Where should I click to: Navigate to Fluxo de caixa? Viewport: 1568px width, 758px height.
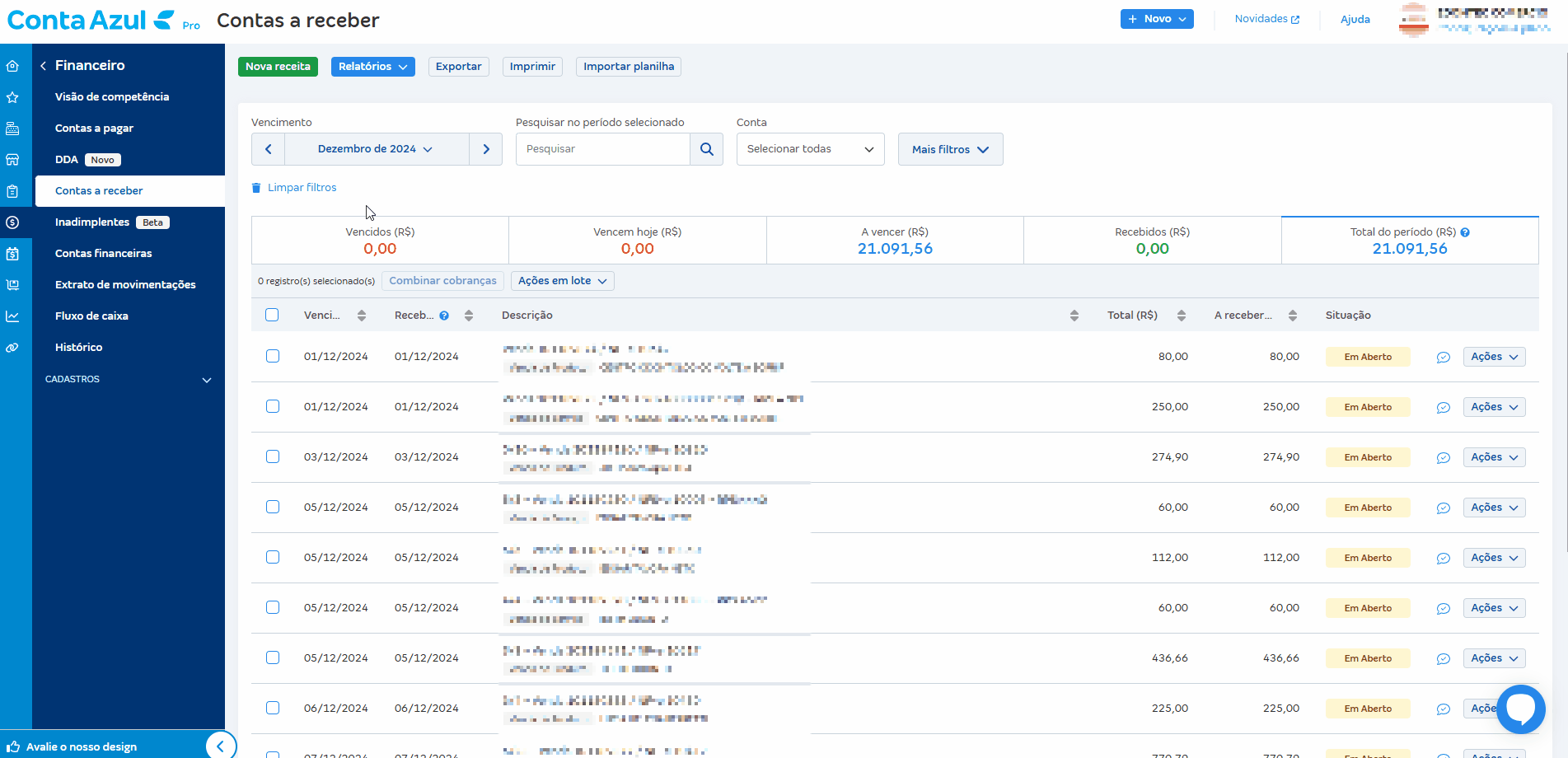[91, 316]
